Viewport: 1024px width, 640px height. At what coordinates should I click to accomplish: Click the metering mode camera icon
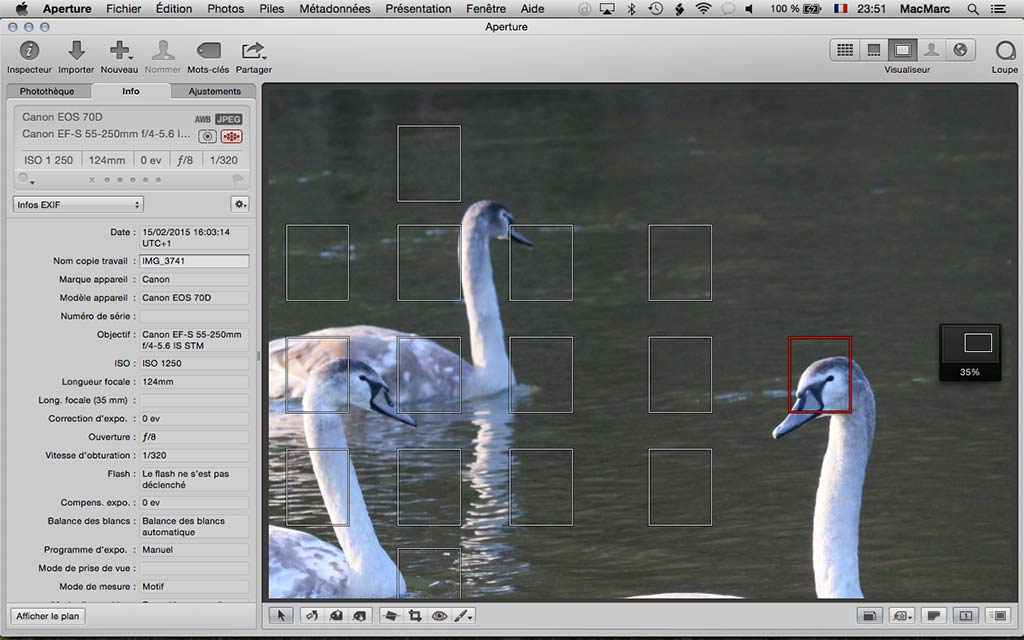point(207,136)
